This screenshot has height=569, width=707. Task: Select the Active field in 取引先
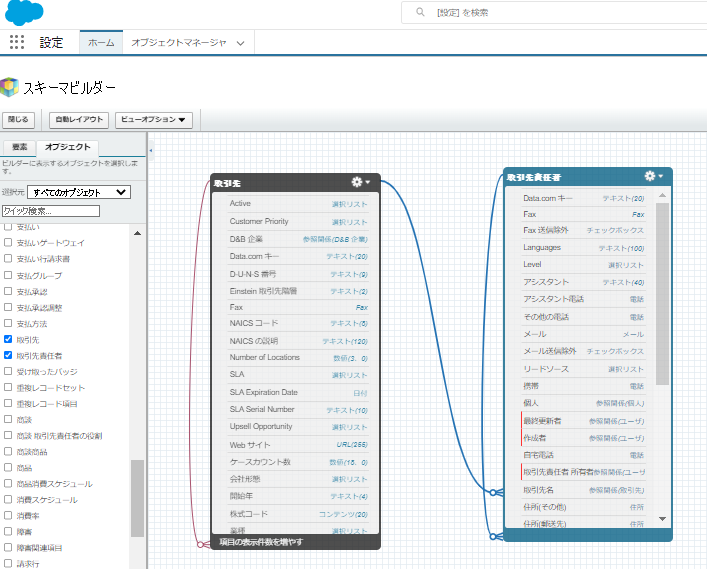298,204
